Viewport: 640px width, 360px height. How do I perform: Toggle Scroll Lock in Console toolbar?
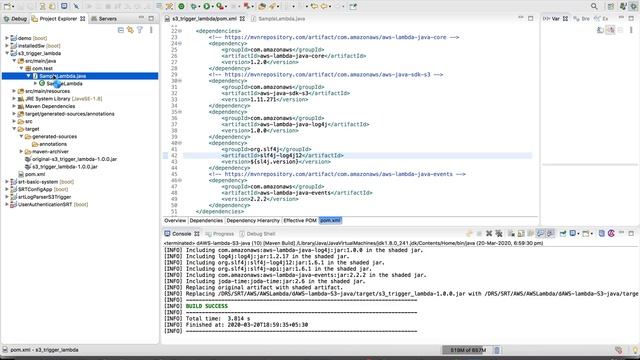coord(521,233)
